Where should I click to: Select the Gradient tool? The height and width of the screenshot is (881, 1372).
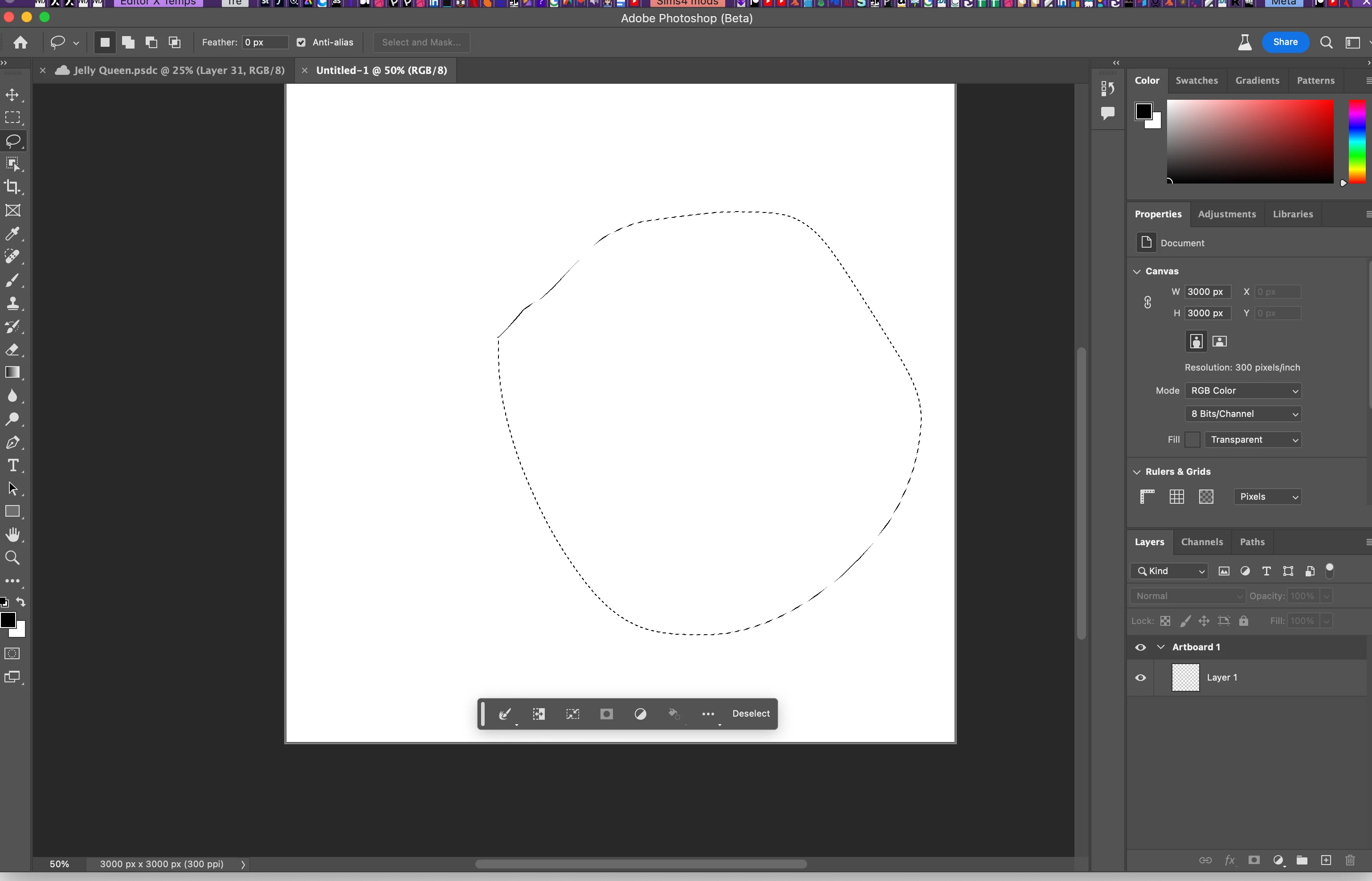(x=12, y=372)
